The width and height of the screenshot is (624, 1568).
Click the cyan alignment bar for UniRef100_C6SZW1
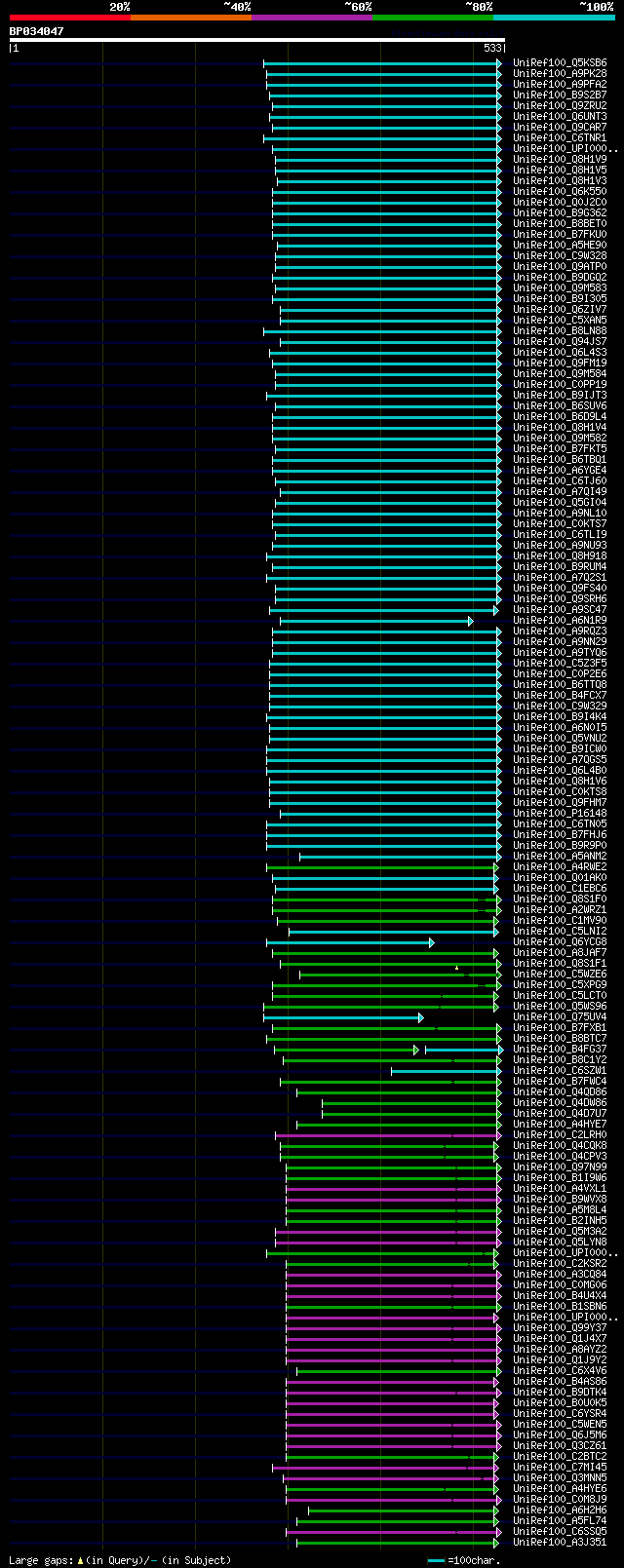click(447, 1071)
